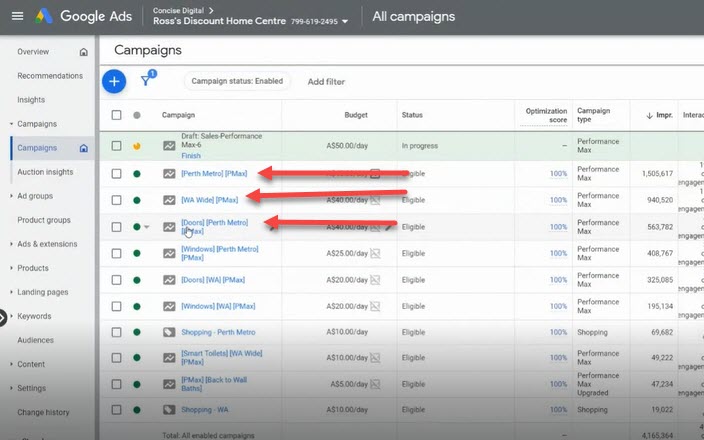Open the hamburger main menu

coord(17,17)
